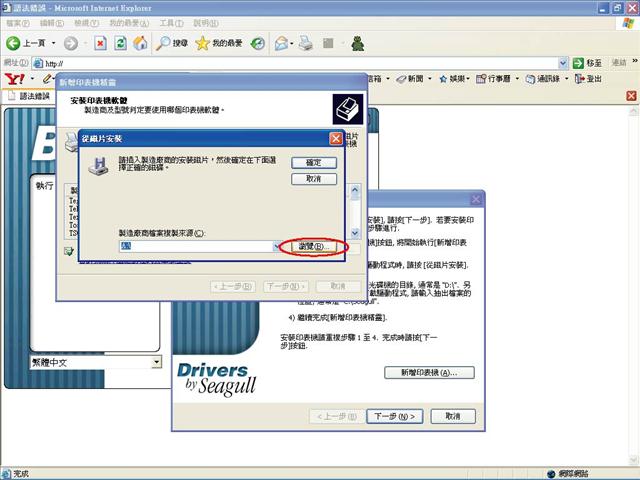Click the Print toolbar icon

pyautogui.click(x=306, y=43)
